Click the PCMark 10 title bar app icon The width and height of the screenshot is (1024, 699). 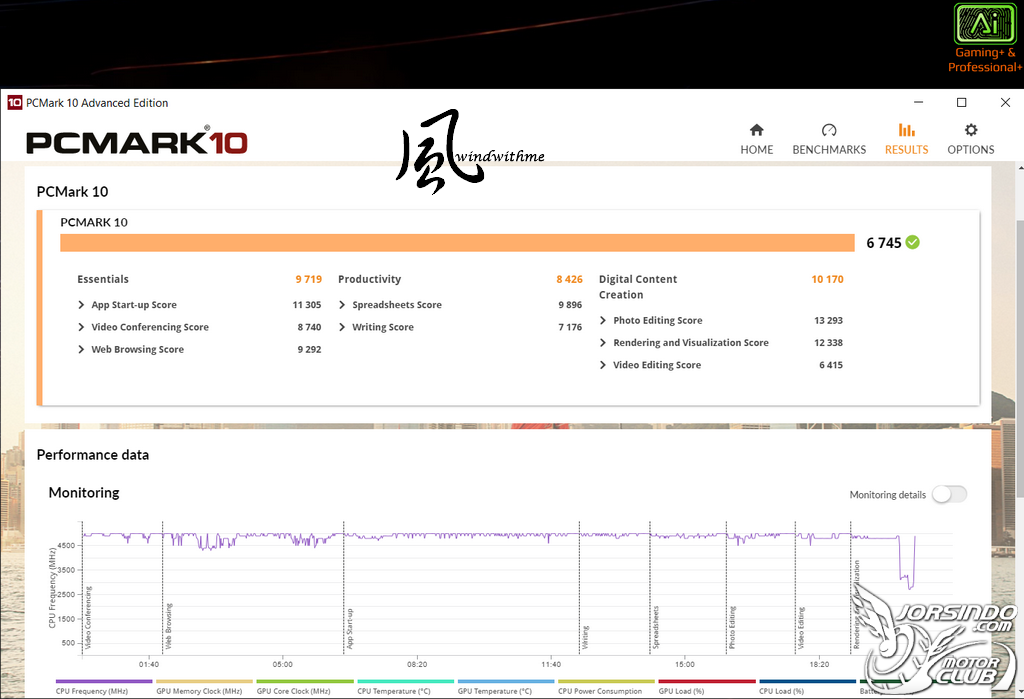point(14,103)
